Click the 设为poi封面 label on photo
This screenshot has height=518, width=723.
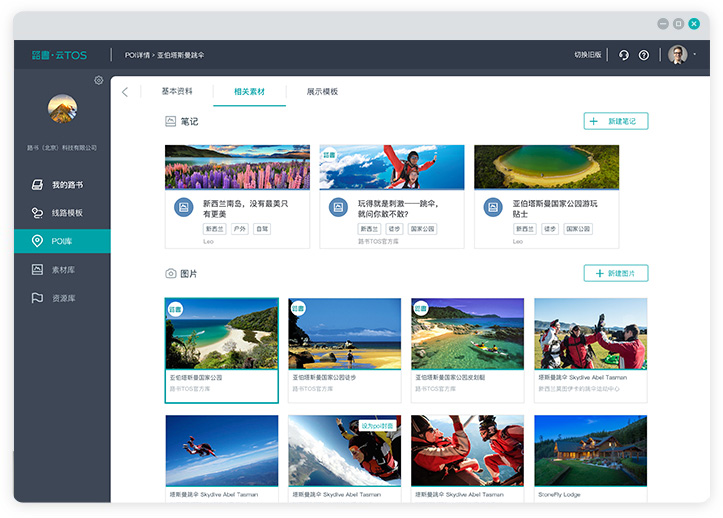(x=377, y=426)
